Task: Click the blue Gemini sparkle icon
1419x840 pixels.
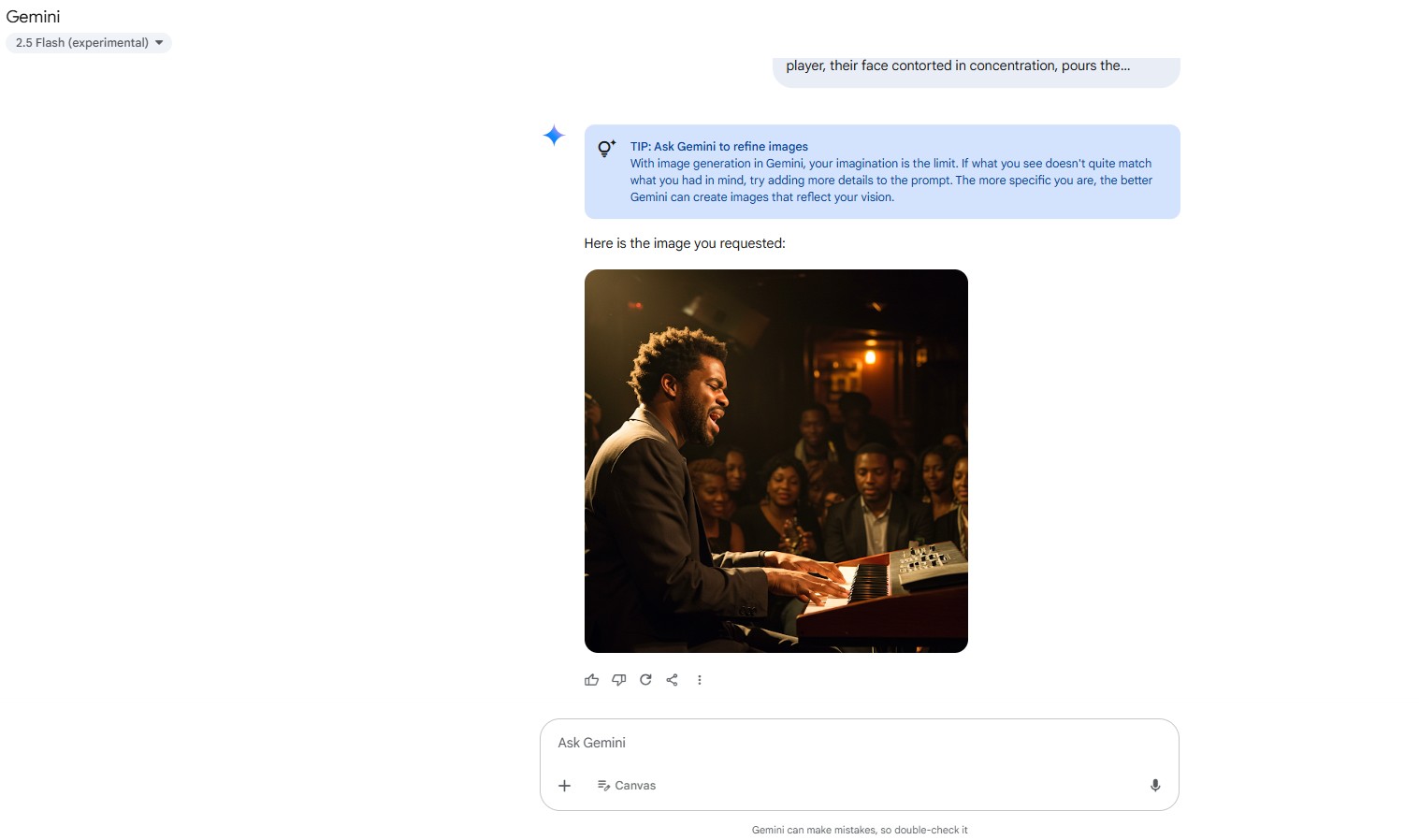Action: click(x=554, y=136)
